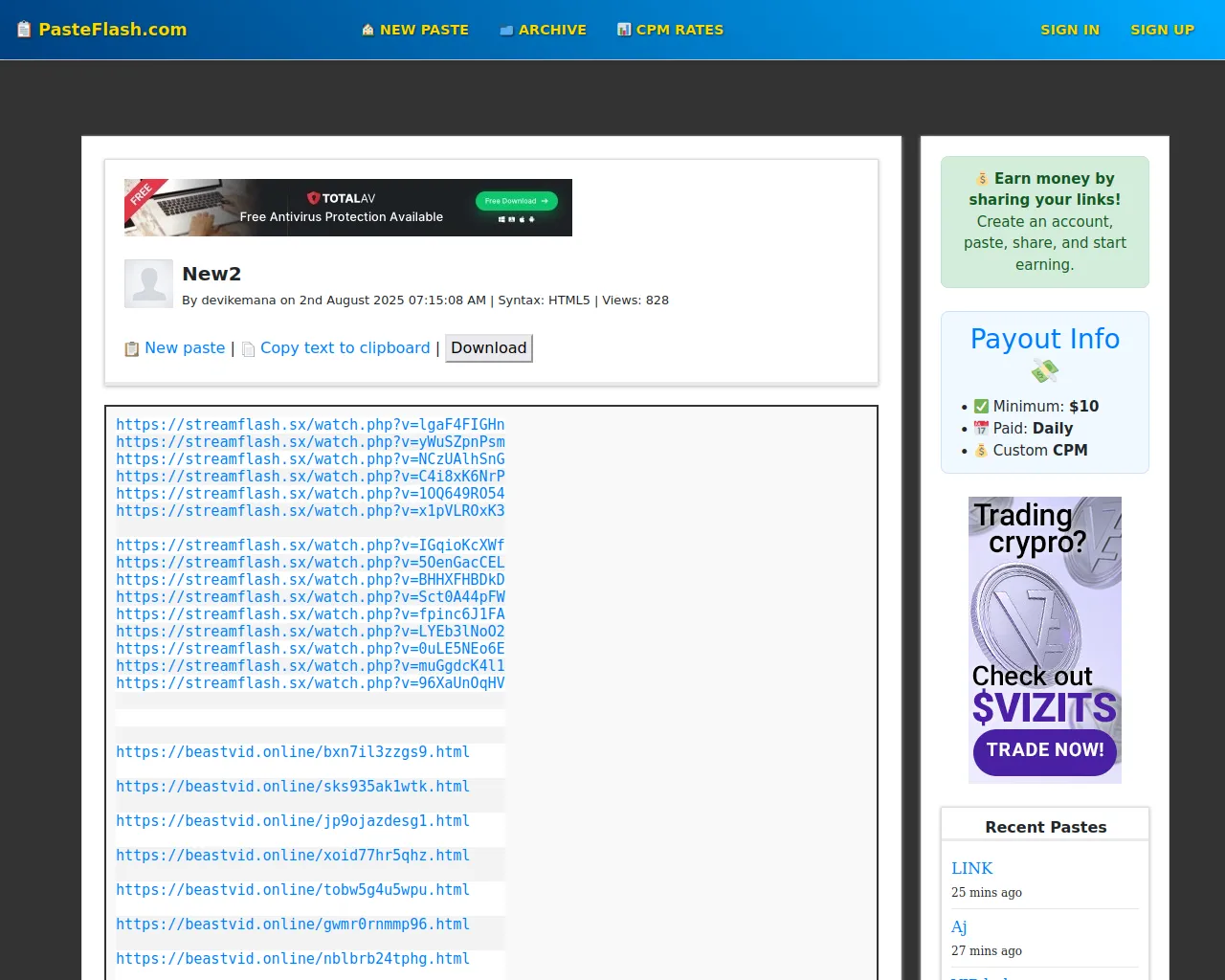This screenshot has width=1225, height=980.
Task: Click SIGN IN in header
Action: click(x=1070, y=30)
